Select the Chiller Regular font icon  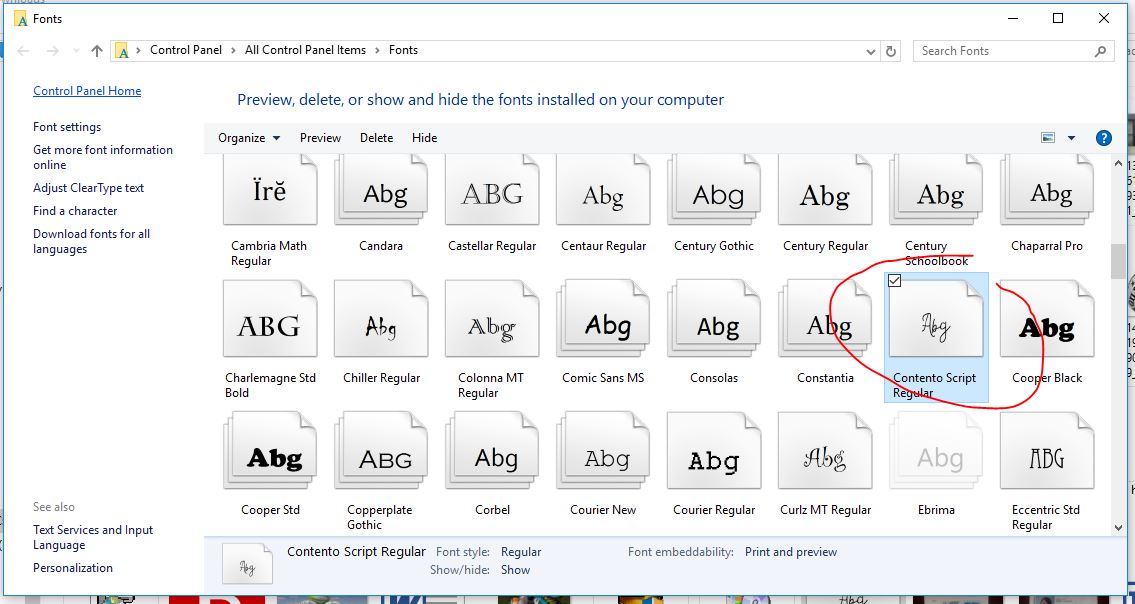[381, 319]
